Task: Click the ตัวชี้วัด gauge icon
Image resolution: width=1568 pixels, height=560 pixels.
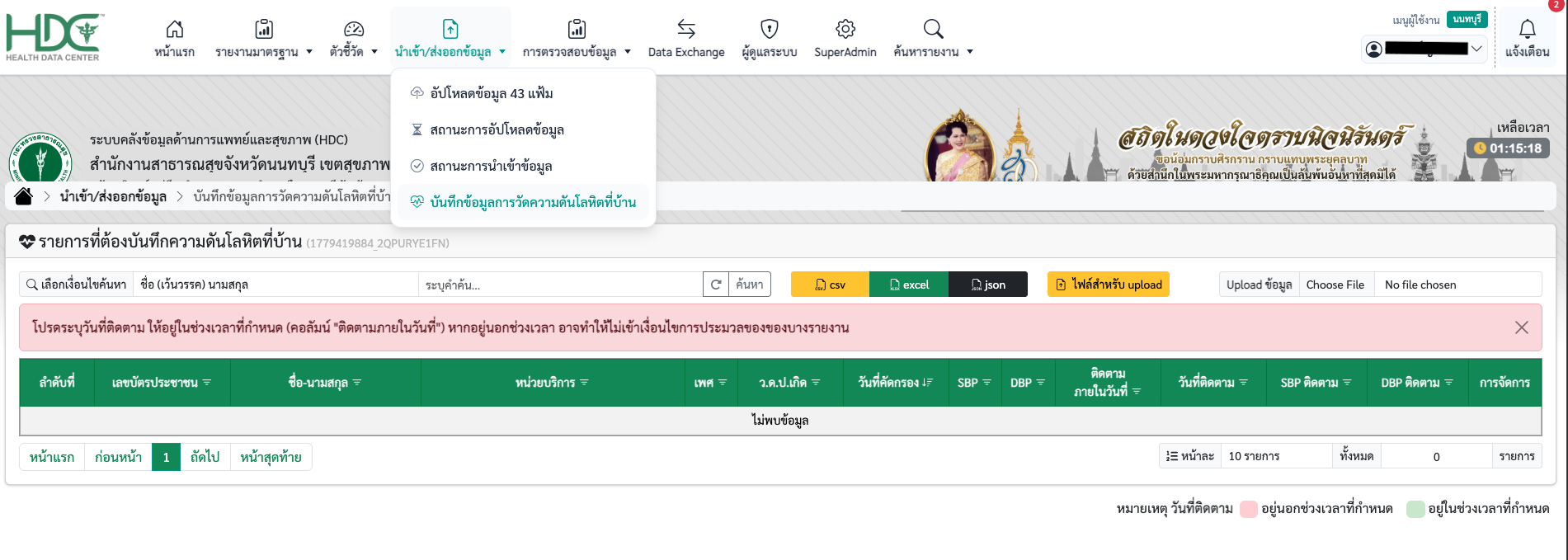Action: (354, 29)
